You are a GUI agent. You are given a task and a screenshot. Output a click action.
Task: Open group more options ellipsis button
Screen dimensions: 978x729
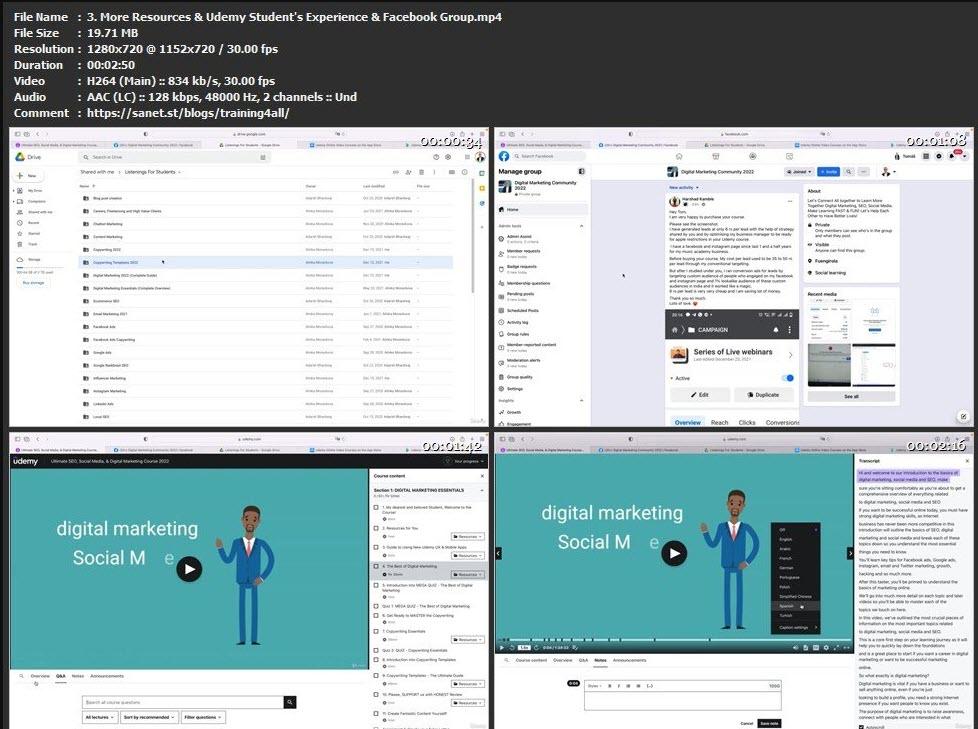click(x=864, y=171)
